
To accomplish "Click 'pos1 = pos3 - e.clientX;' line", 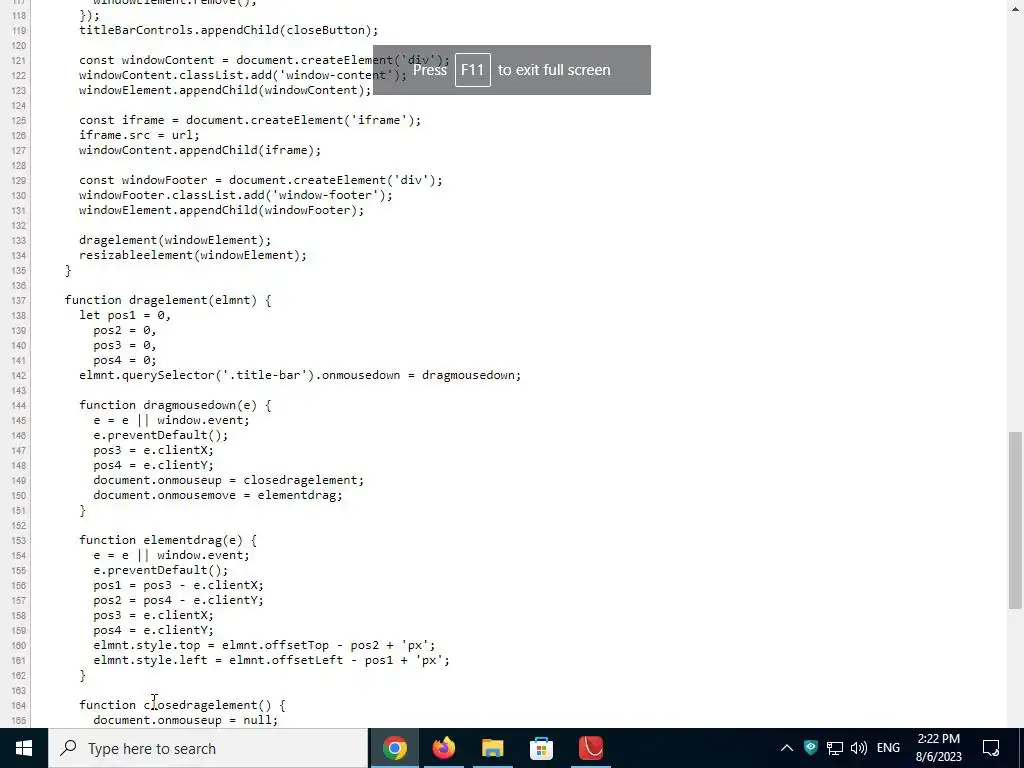I will pos(178,585).
